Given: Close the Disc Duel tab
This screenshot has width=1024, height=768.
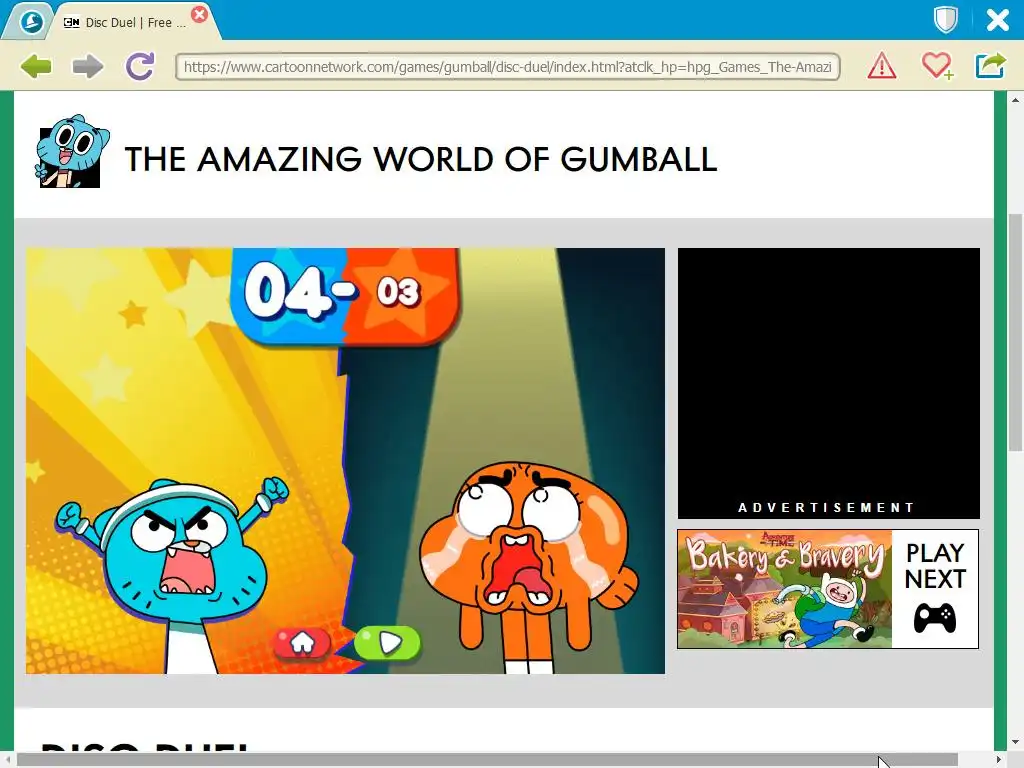Looking at the screenshot, I should (x=200, y=14).
